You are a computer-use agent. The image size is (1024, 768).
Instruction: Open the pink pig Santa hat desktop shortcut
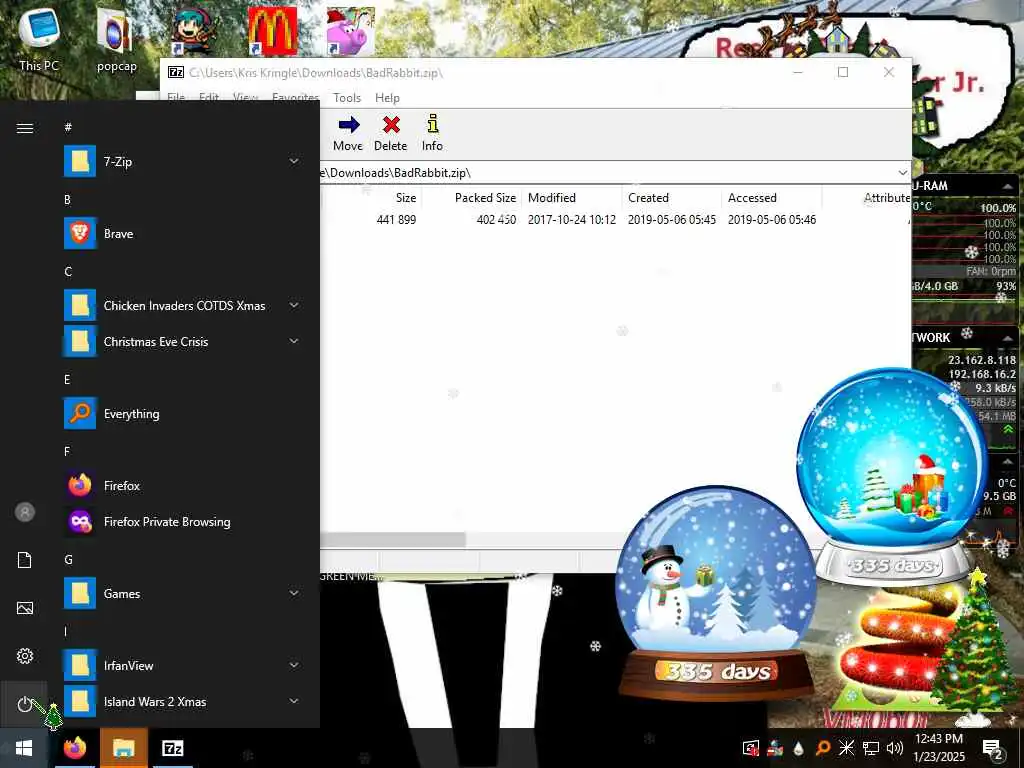351,31
